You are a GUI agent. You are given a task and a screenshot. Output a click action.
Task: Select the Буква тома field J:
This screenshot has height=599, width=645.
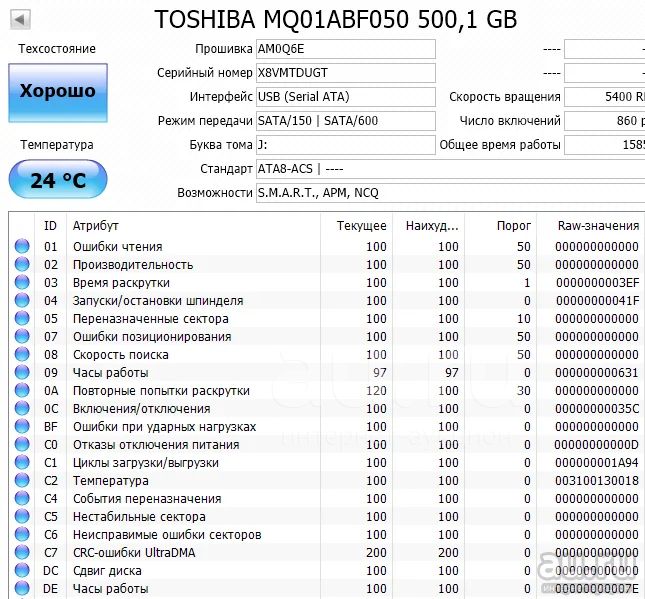pos(346,145)
